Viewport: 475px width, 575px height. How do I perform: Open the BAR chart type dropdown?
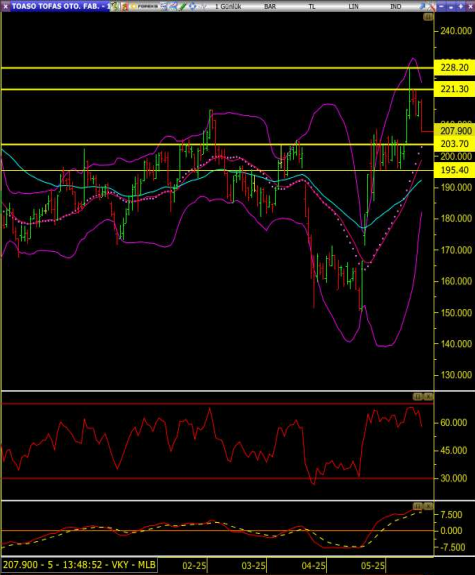tap(270, 7)
